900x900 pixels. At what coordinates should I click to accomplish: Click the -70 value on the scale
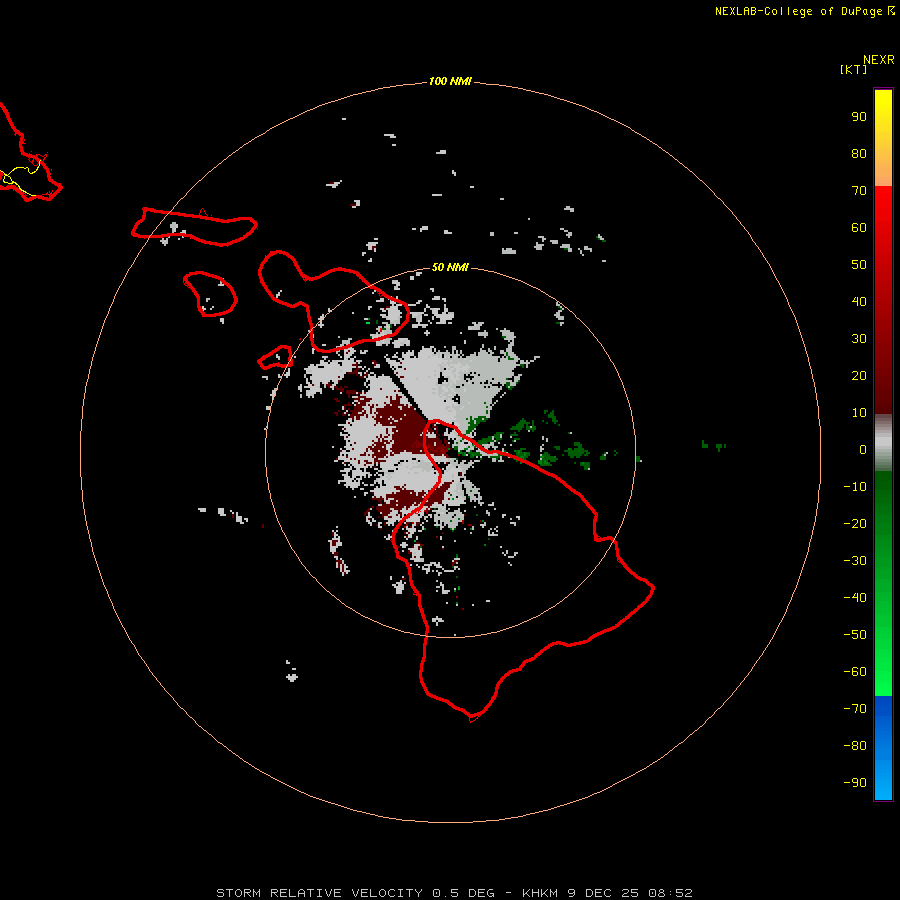(855, 709)
